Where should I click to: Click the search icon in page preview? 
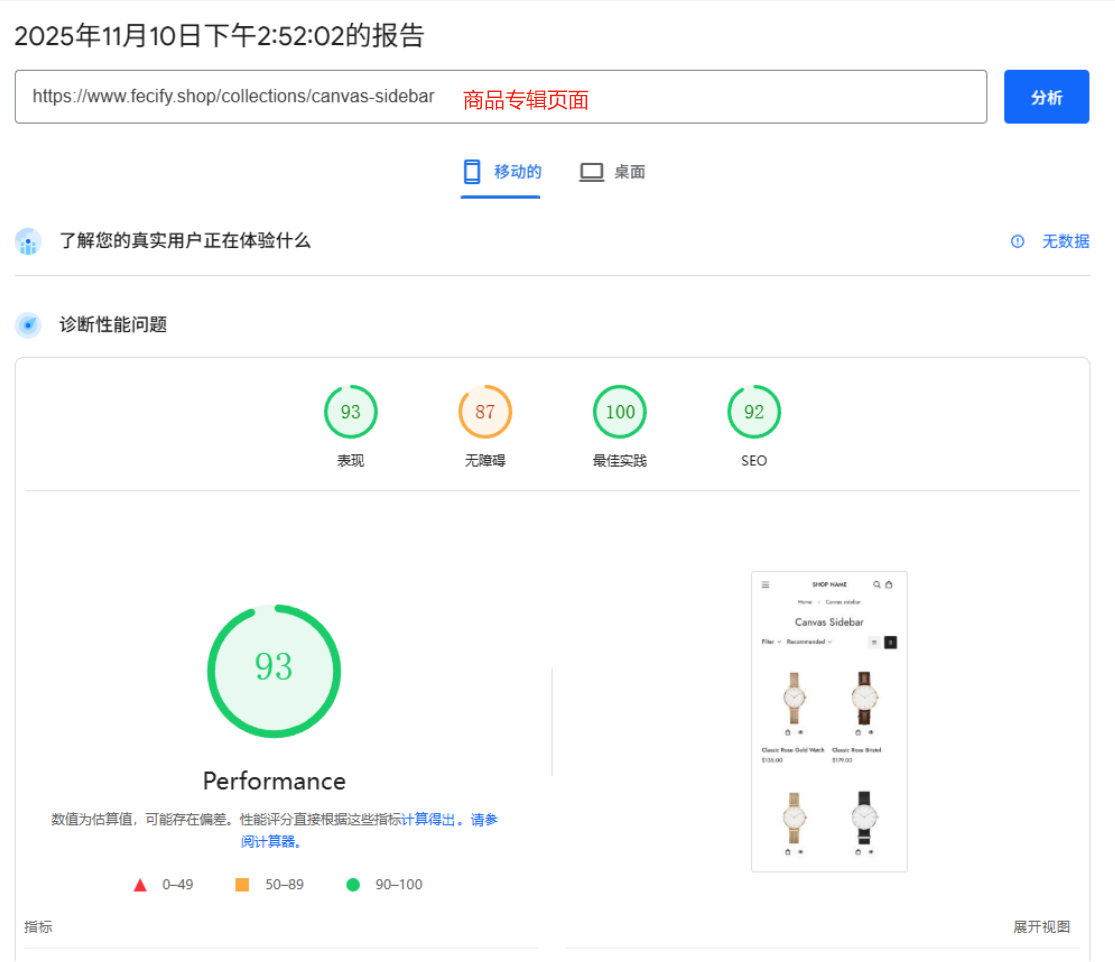pos(877,585)
